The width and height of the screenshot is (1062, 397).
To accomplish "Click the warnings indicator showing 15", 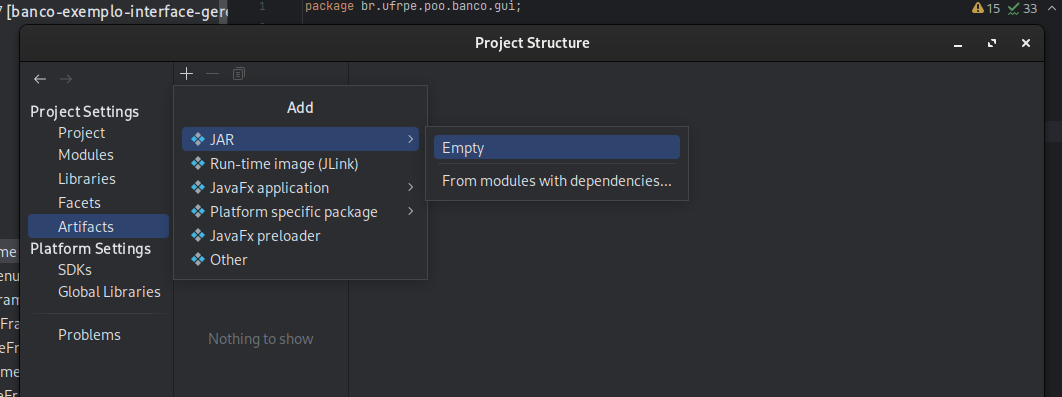I will 986,8.
